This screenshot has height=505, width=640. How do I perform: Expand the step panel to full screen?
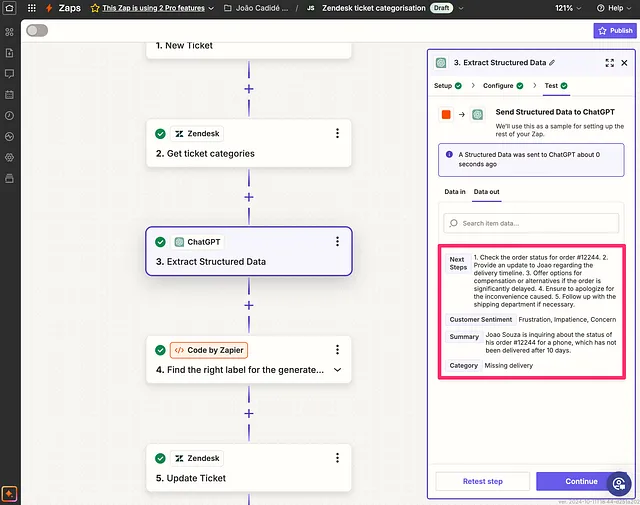tap(609, 63)
